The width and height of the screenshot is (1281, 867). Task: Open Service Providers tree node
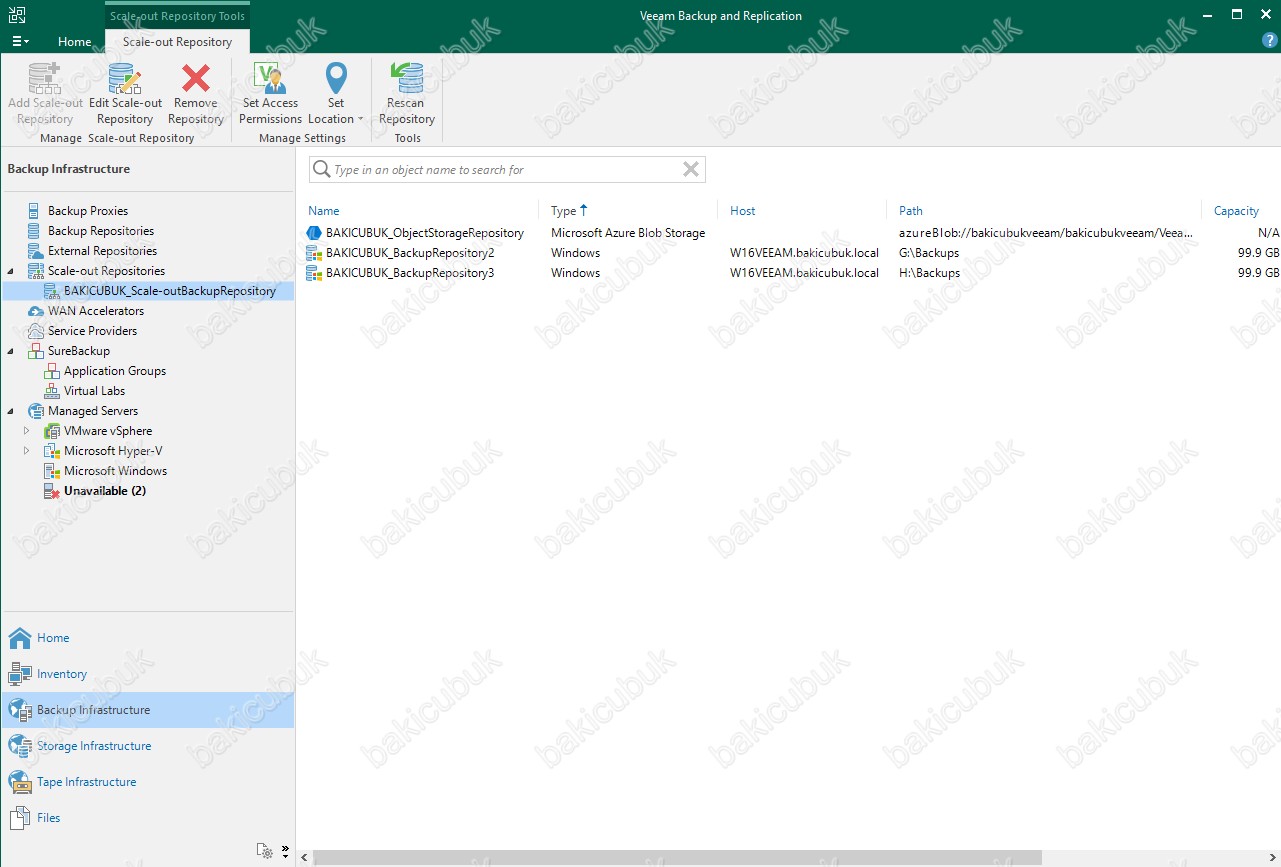(x=92, y=331)
